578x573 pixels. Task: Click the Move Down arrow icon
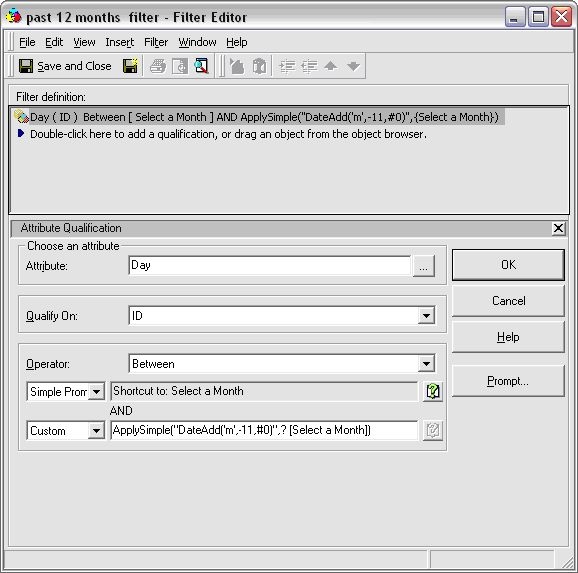tap(353, 66)
